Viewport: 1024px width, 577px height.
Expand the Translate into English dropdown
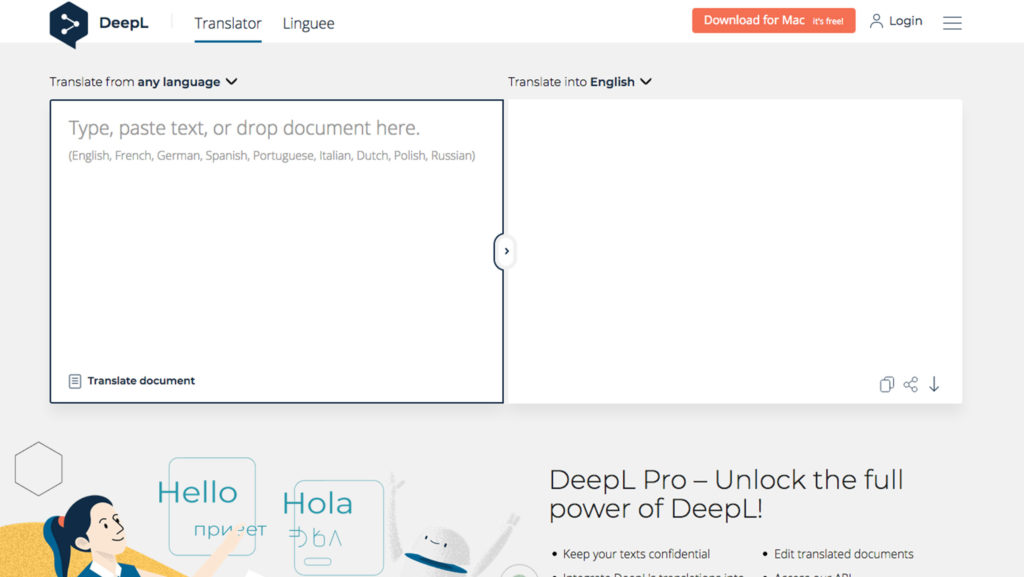tap(580, 82)
